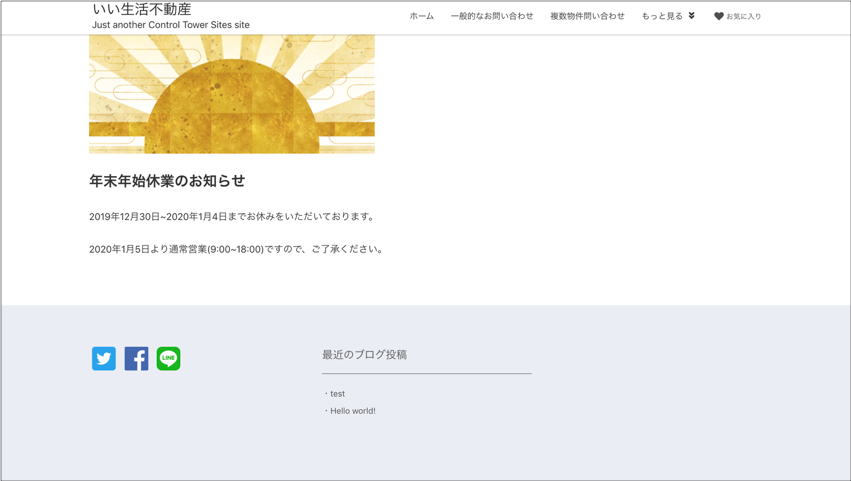The height and width of the screenshot is (481, 851).
Task: Click the paragraph about 2020年1月5日 通常営業
Action: 237,249
